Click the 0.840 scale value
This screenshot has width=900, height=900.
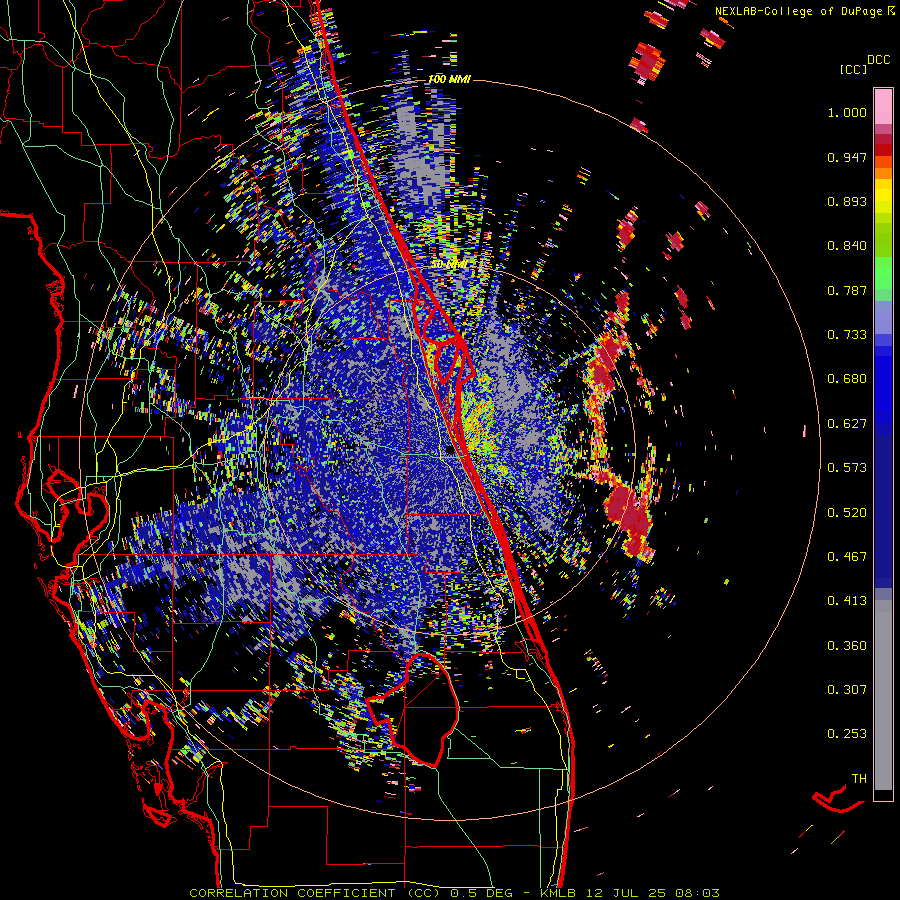847,246
